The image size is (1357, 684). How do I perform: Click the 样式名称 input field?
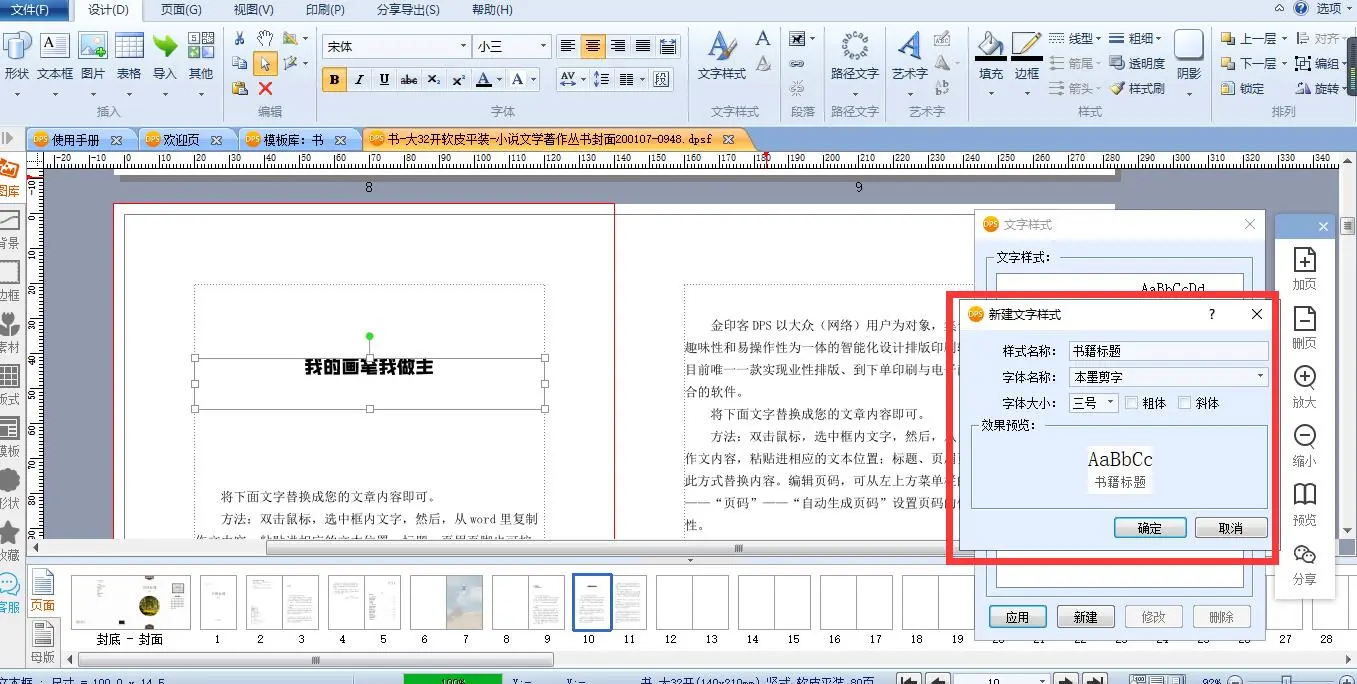tap(1167, 351)
